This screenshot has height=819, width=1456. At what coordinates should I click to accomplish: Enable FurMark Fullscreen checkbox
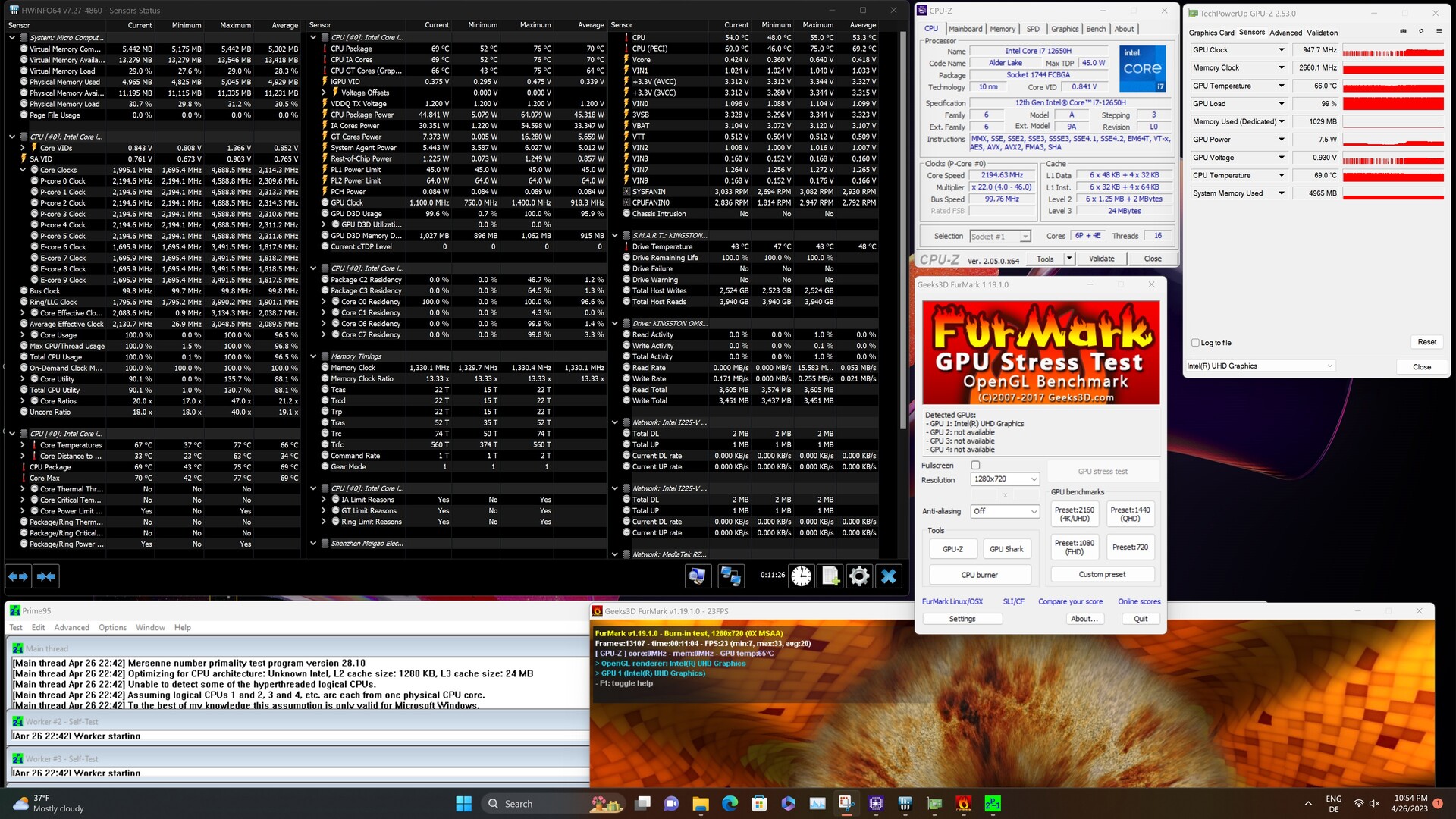[x=975, y=465]
